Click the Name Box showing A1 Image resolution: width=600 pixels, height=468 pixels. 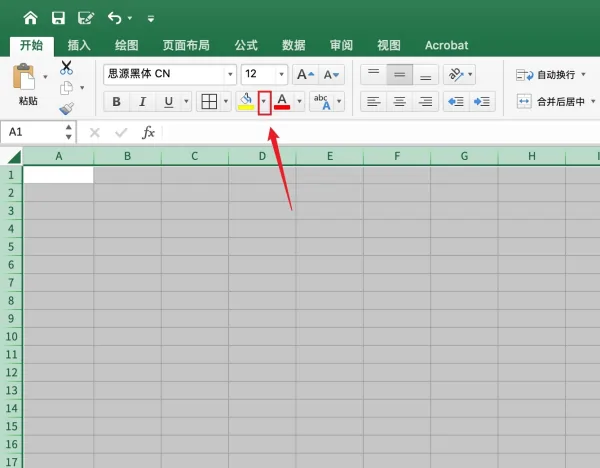33,132
